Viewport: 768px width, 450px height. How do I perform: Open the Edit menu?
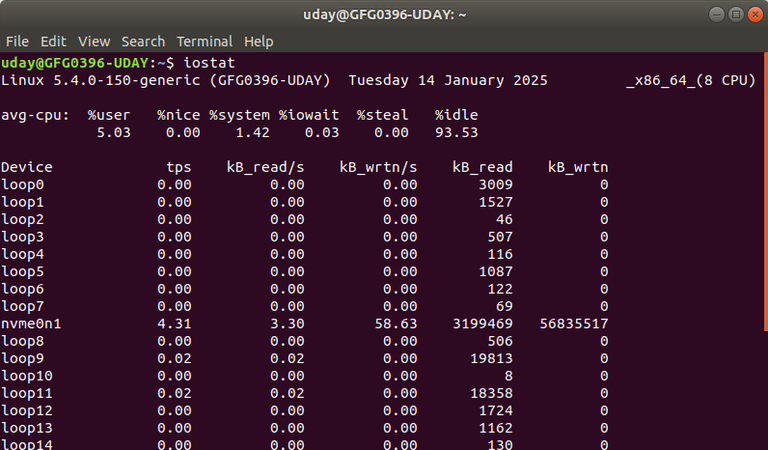[53, 42]
